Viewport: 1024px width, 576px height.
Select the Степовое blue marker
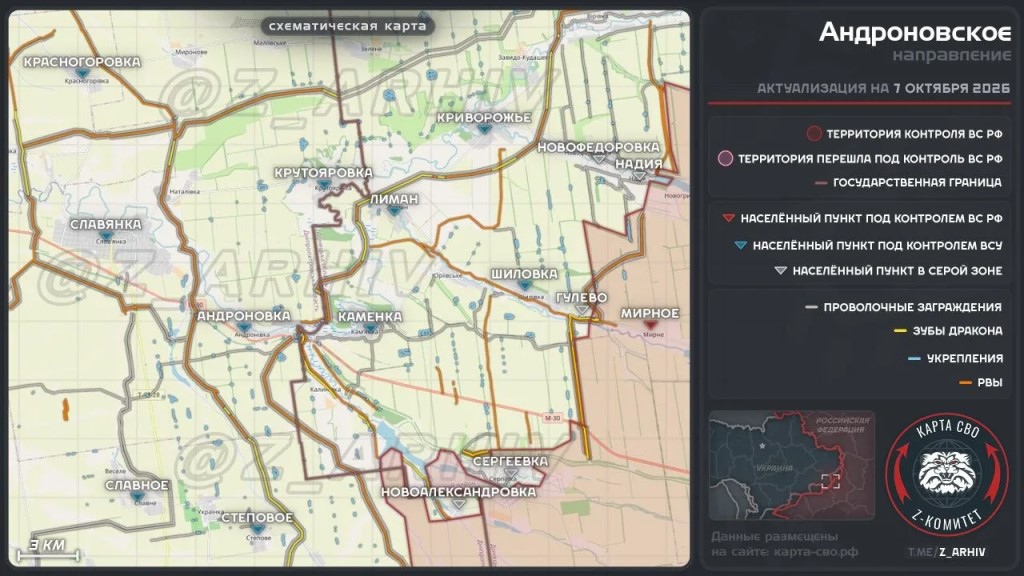click(x=257, y=528)
